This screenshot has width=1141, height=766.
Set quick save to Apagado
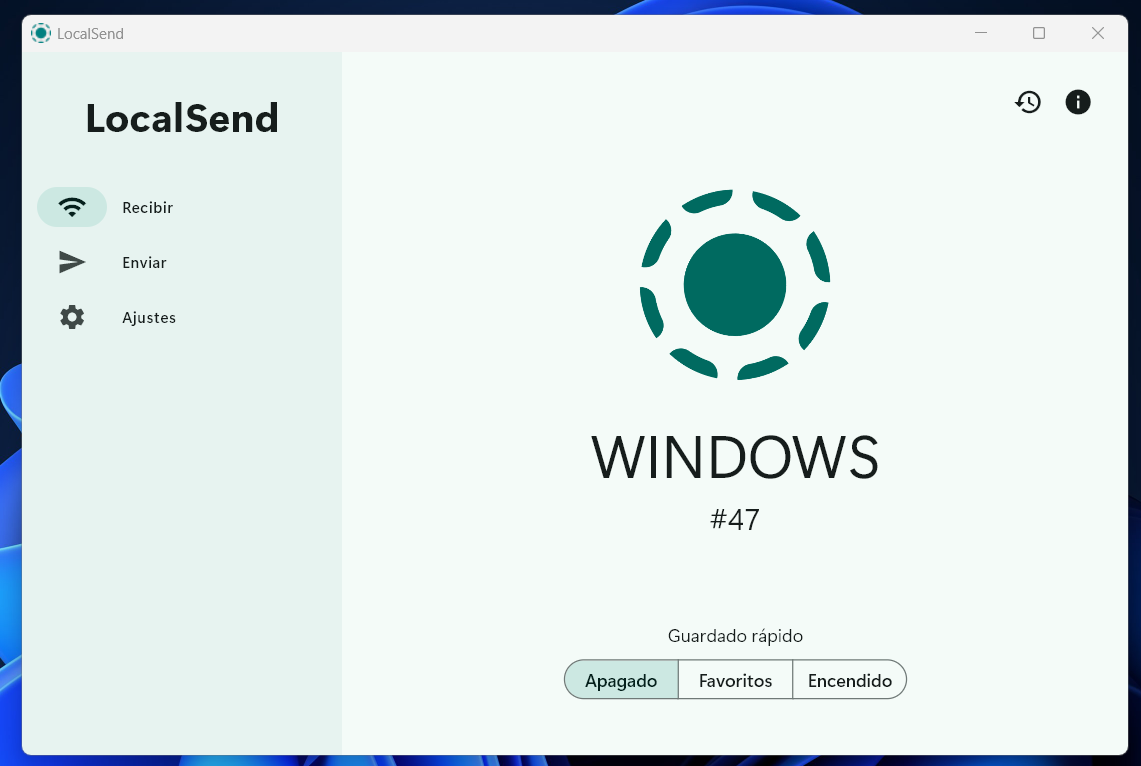[621, 679]
